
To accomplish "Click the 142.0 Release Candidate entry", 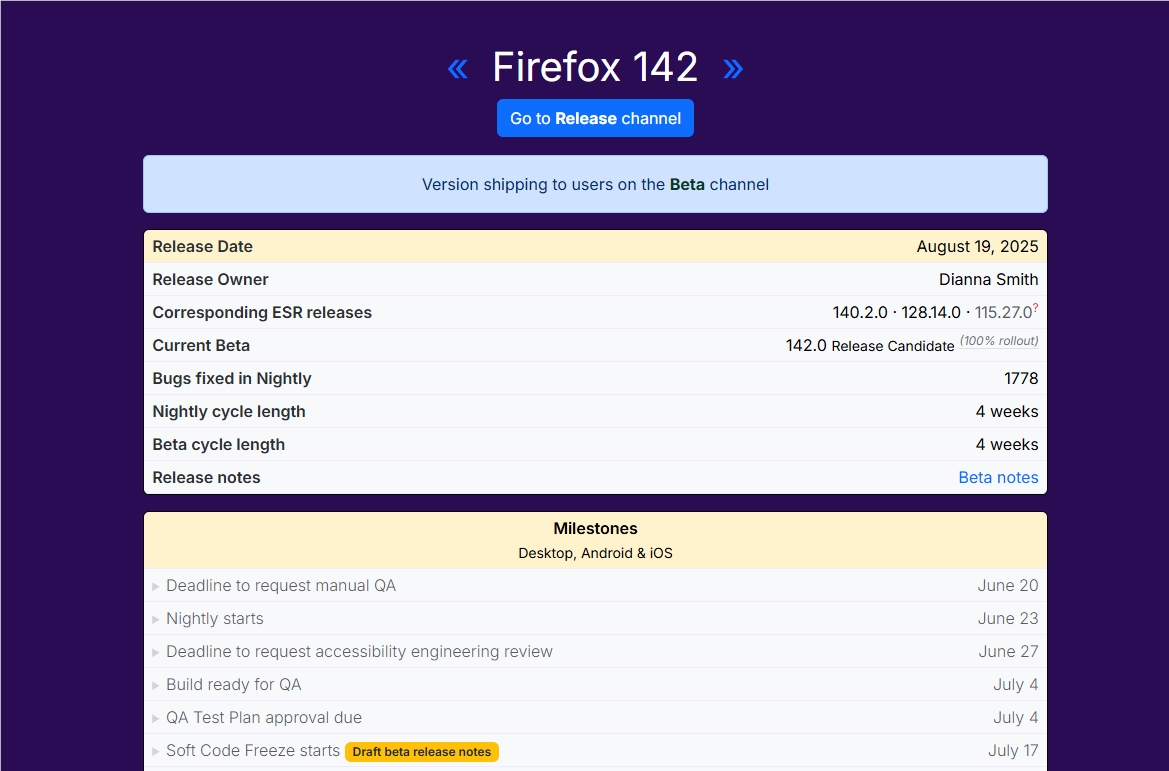I will (870, 345).
